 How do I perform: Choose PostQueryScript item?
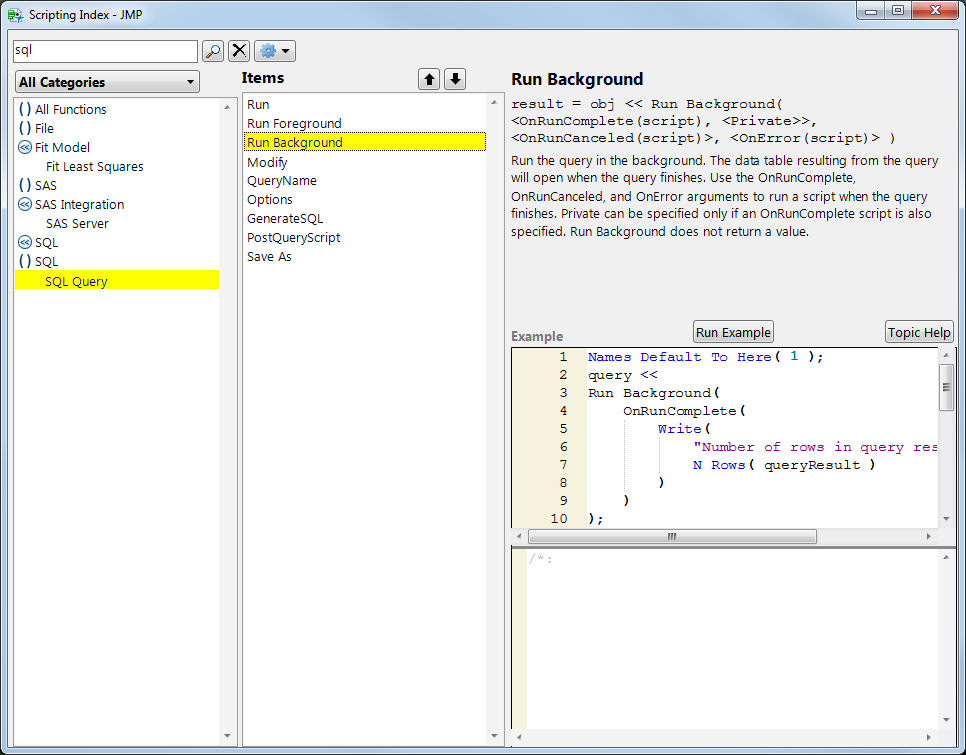(293, 238)
